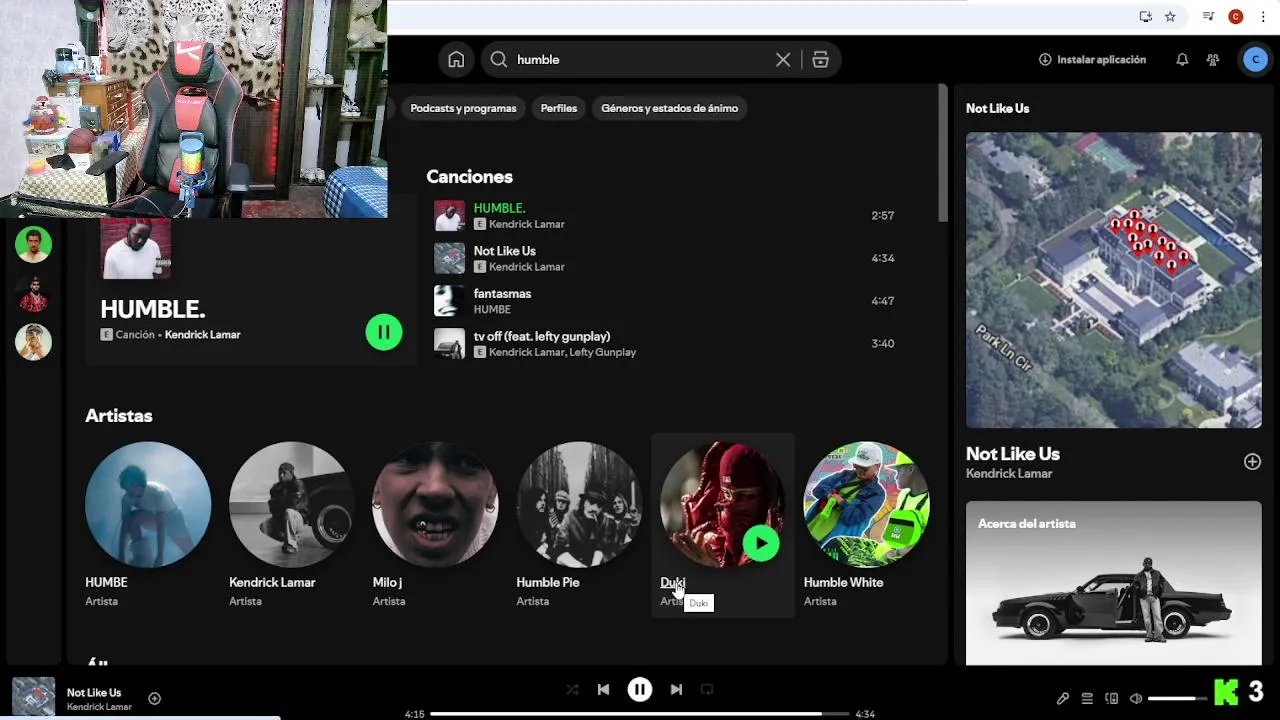The height and width of the screenshot is (720, 1280).
Task: Skip to previous track
Action: pos(603,689)
